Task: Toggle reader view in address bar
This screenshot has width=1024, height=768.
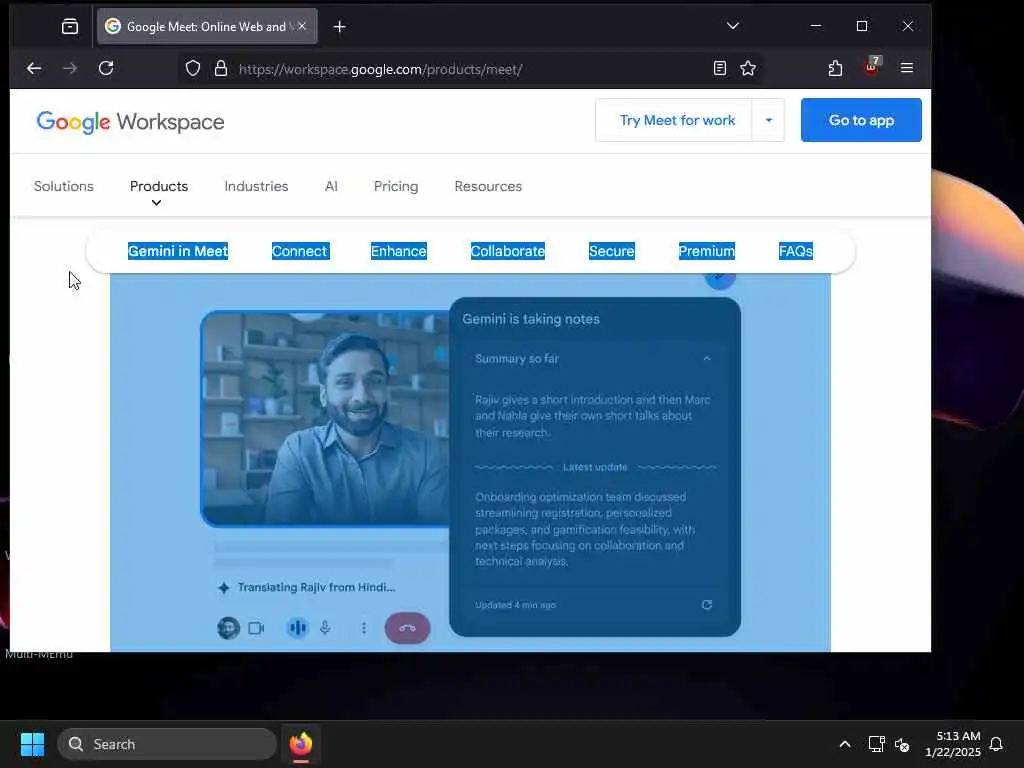Action: coord(720,69)
